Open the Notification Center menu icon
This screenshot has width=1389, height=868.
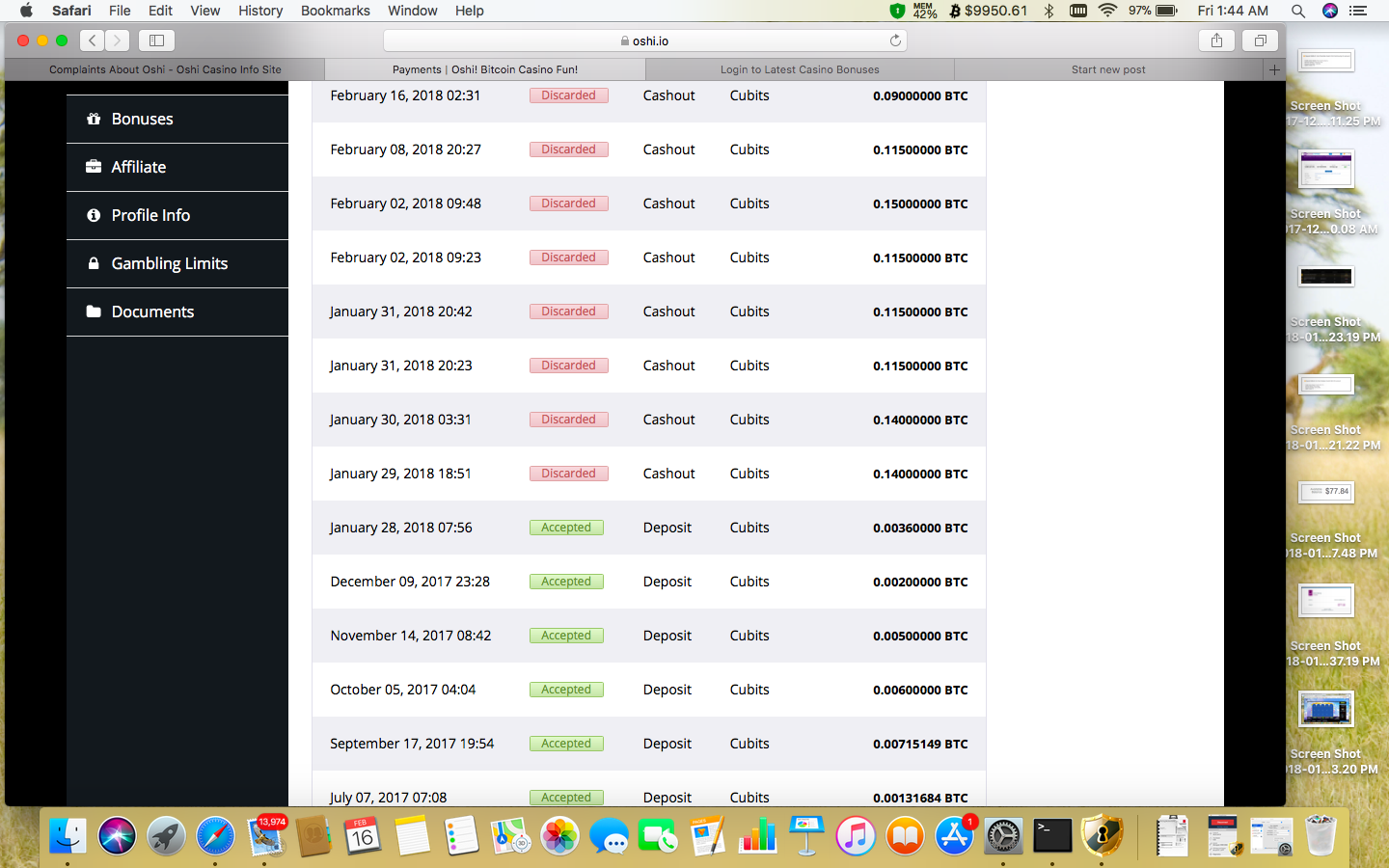(1358, 11)
